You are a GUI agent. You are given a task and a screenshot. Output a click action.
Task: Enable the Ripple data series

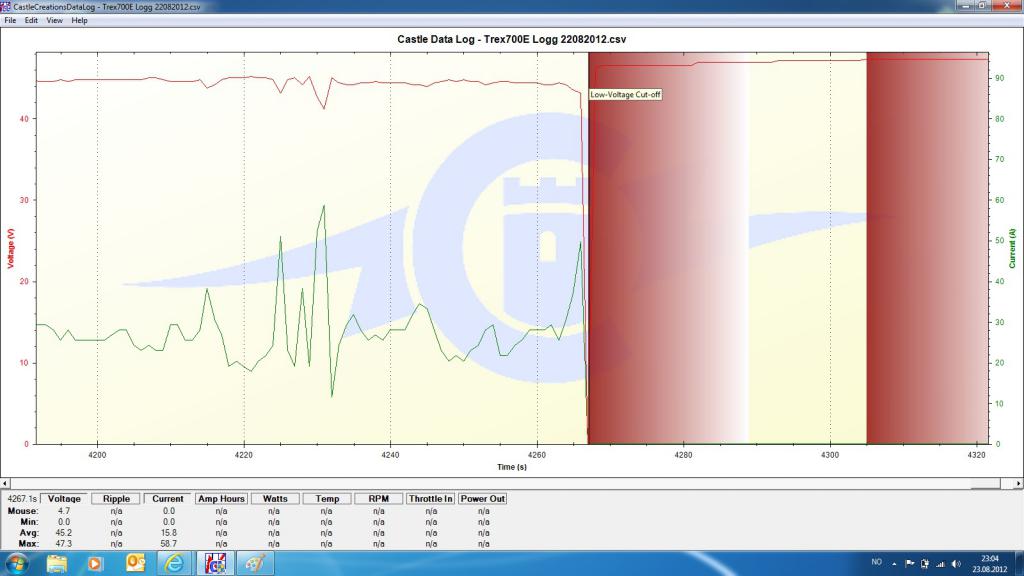point(116,498)
